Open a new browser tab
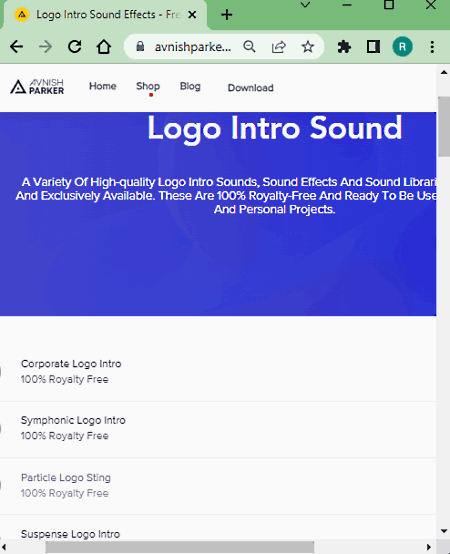 click(x=226, y=15)
